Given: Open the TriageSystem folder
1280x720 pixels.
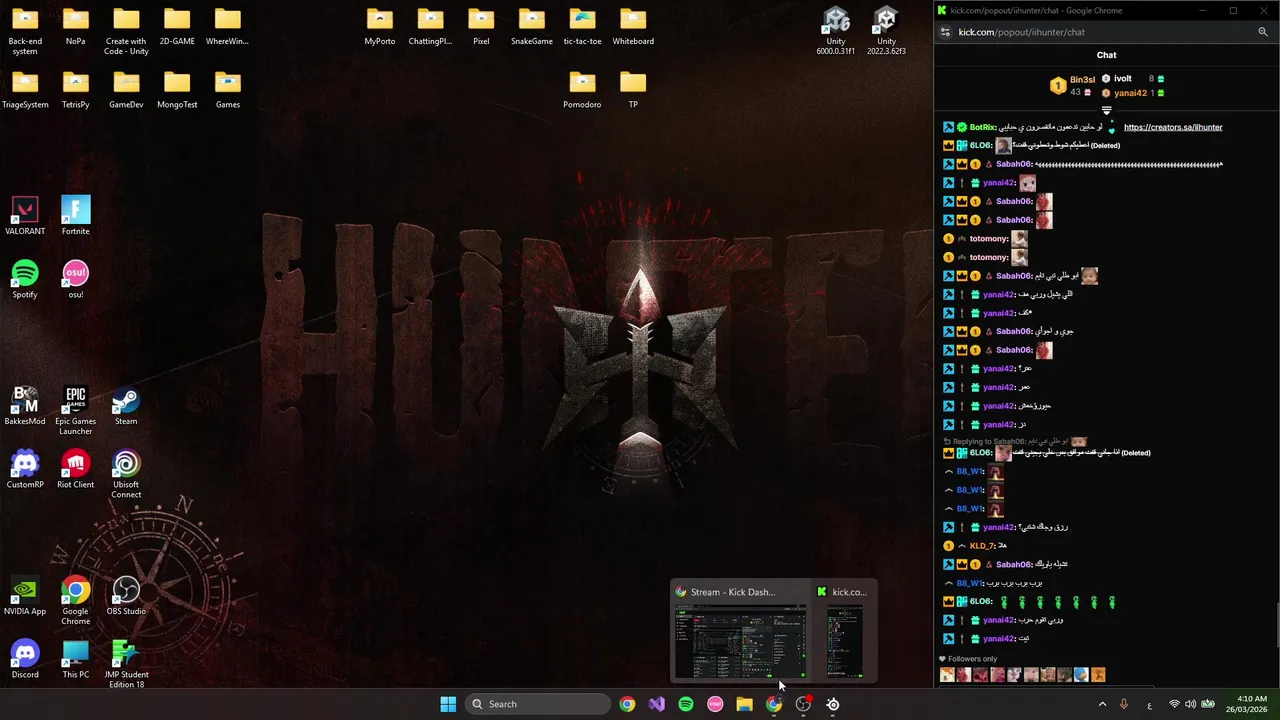Looking at the screenshot, I should [x=25, y=89].
